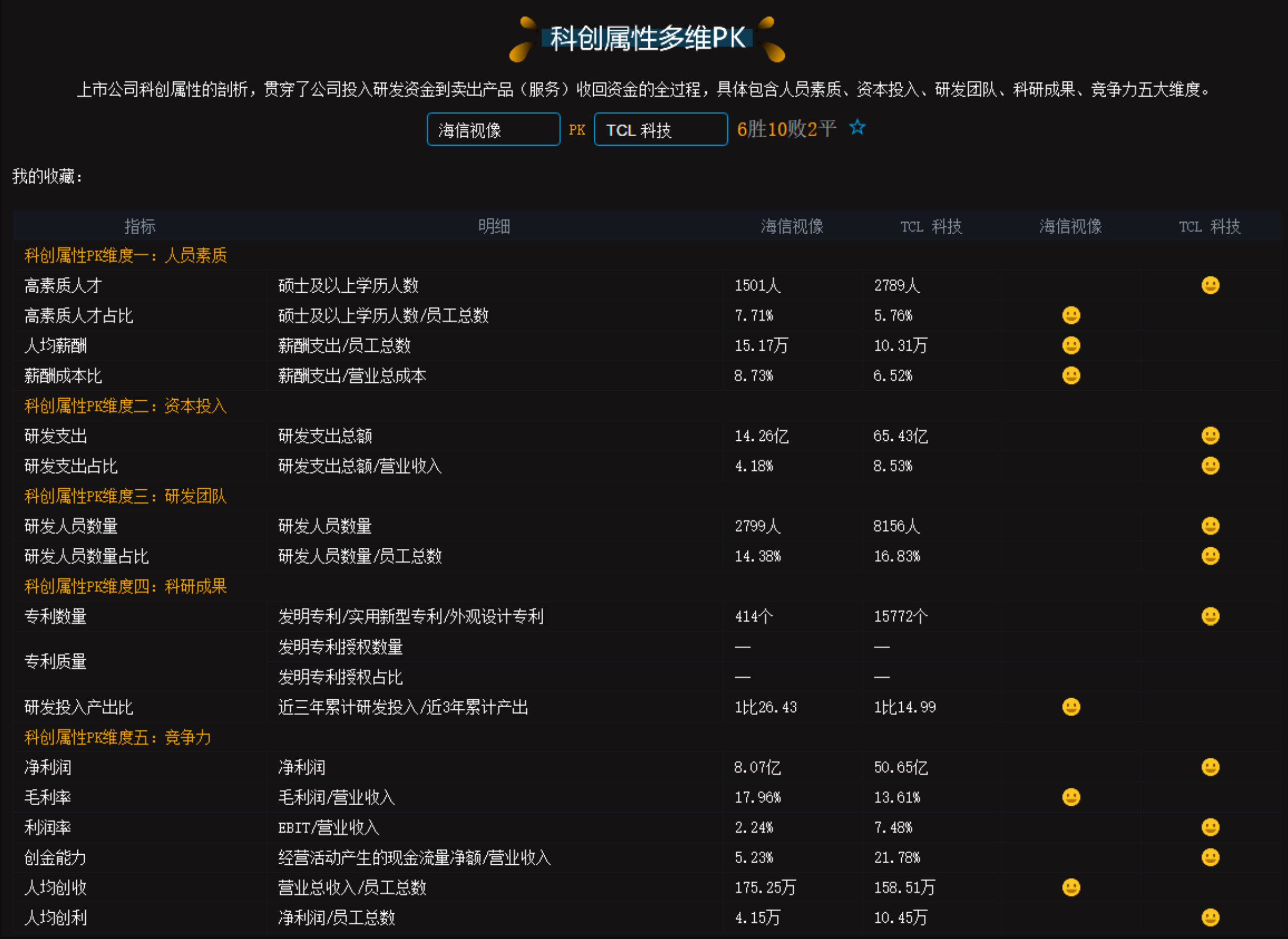
Task: Click the TCL 科技 company input box
Action: tap(661, 130)
